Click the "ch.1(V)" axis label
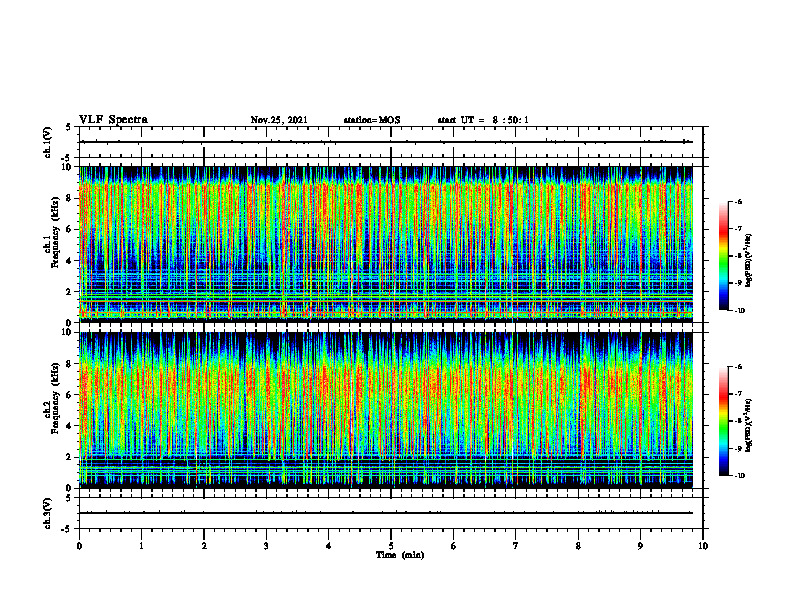Viewport: 792px width, 612px height. [x=48, y=142]
